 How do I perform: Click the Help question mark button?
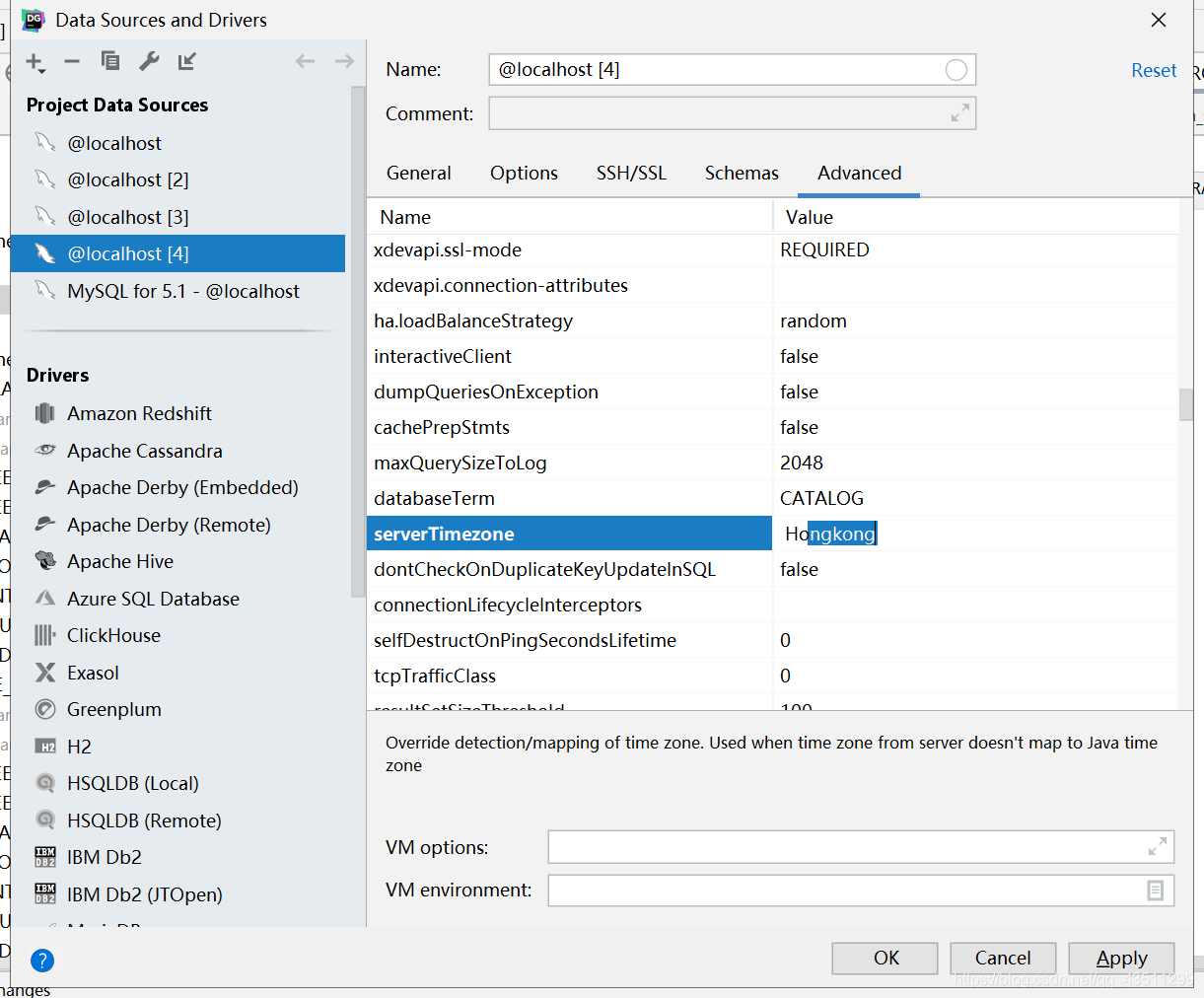(x=42, y=960)
